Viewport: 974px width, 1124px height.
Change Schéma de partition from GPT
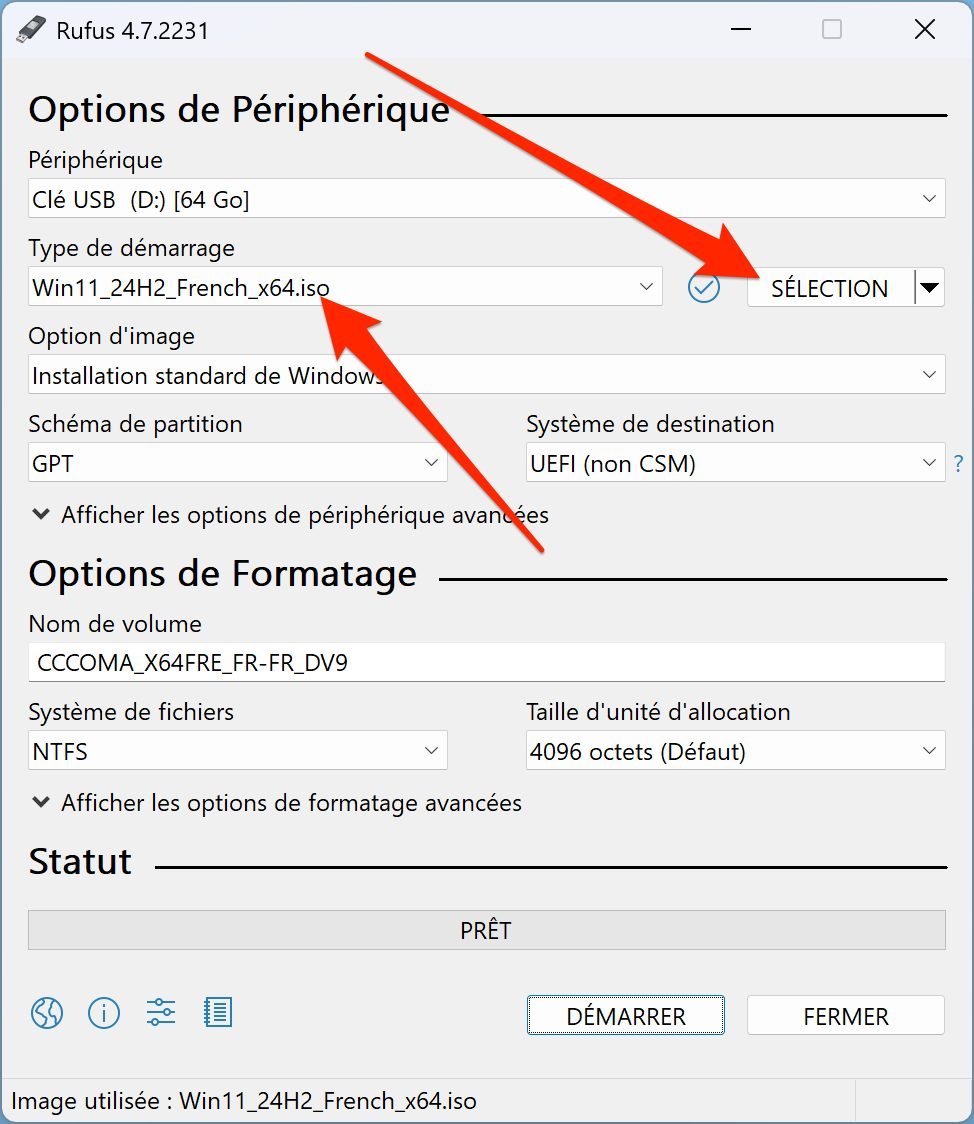click(237, 462)
